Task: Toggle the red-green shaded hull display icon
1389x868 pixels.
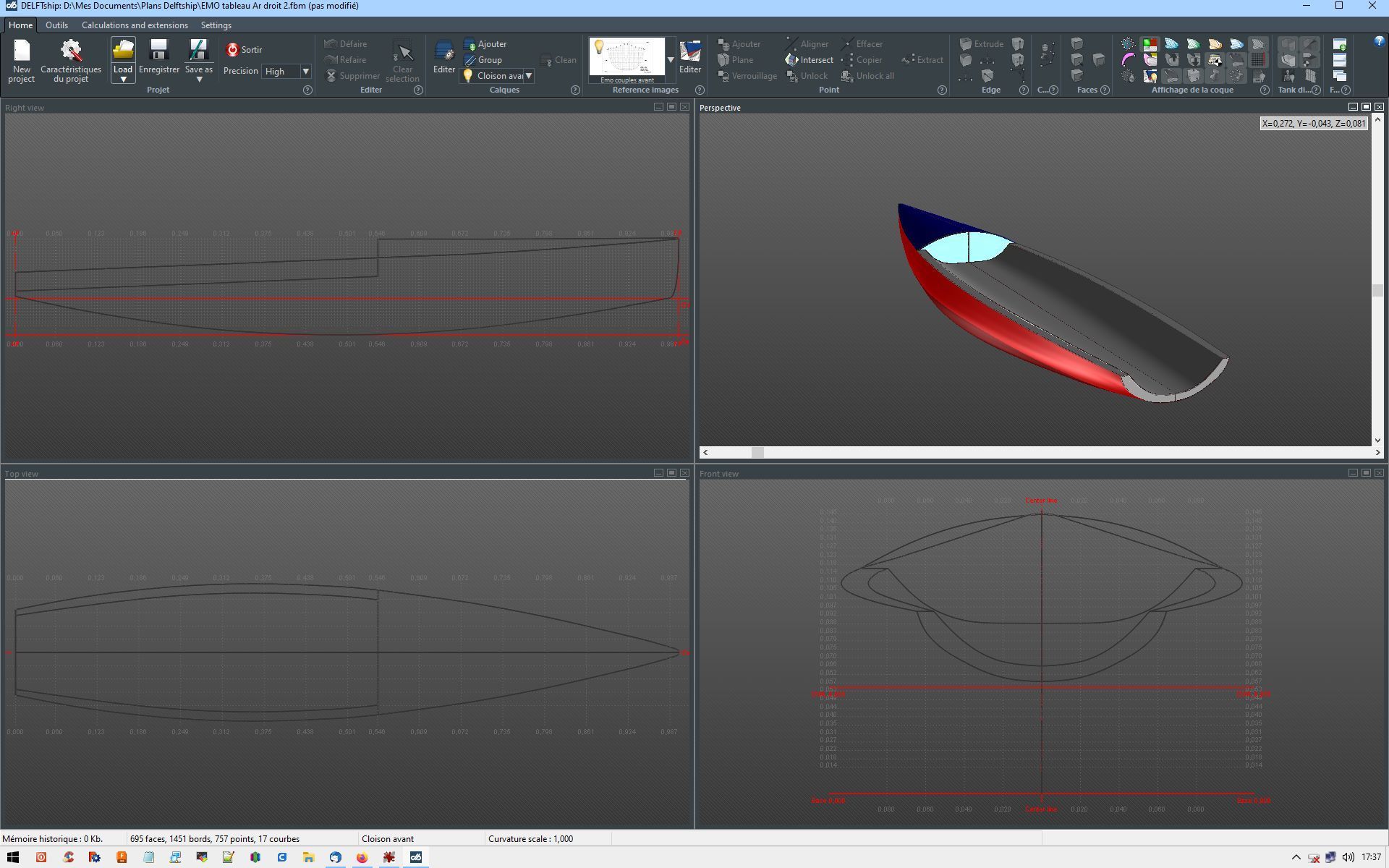Action: tap(1150, 44)
